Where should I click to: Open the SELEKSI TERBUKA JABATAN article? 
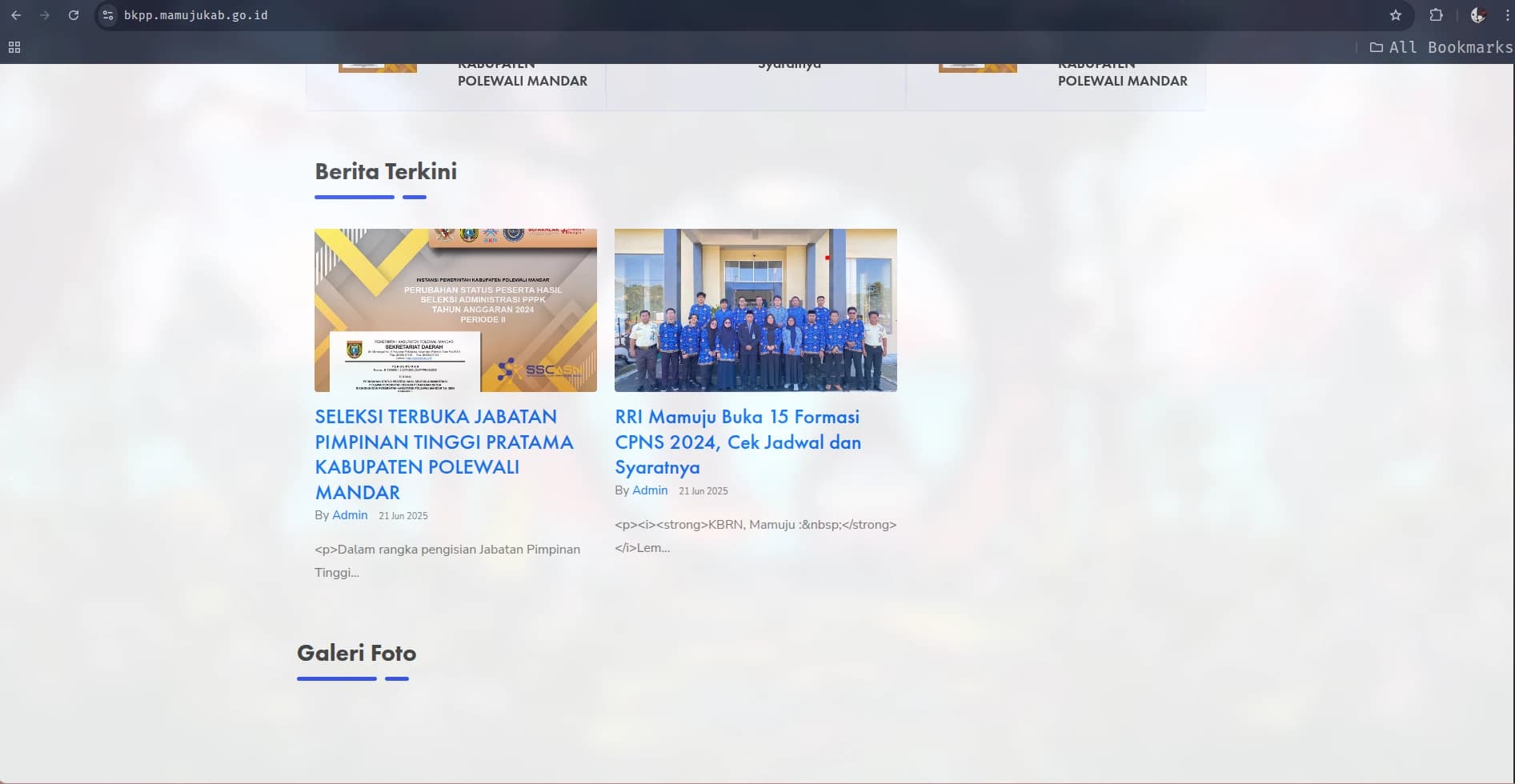point(443,454)
